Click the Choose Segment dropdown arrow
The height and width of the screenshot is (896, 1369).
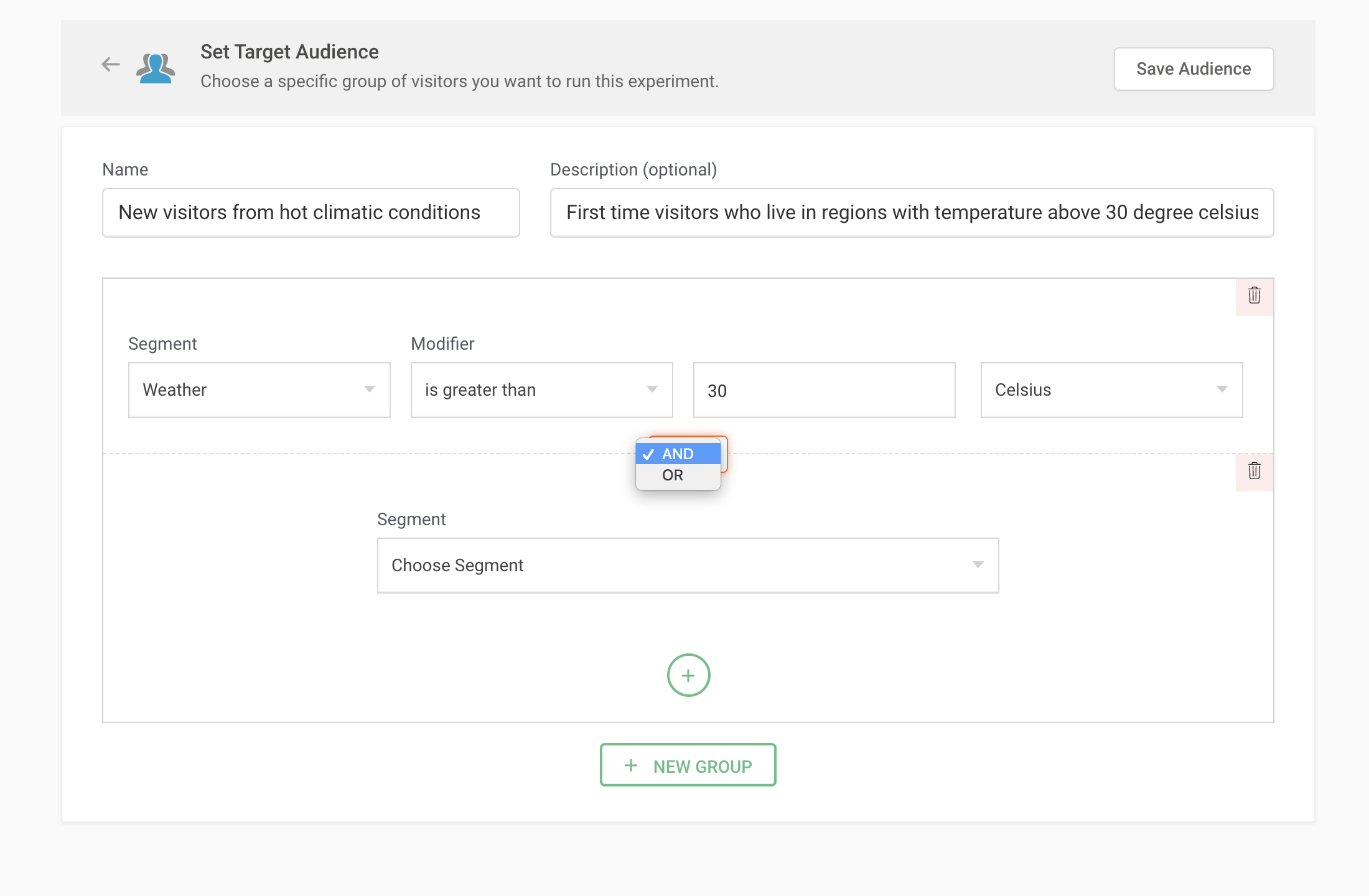(978, 565)
